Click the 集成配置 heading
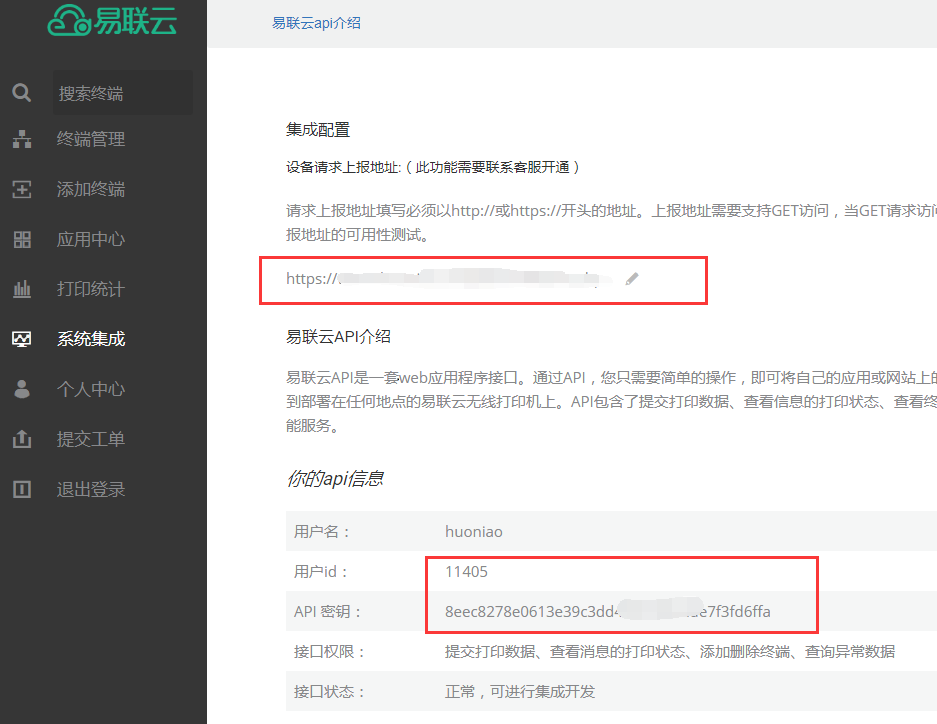 [x=318, y=130]
